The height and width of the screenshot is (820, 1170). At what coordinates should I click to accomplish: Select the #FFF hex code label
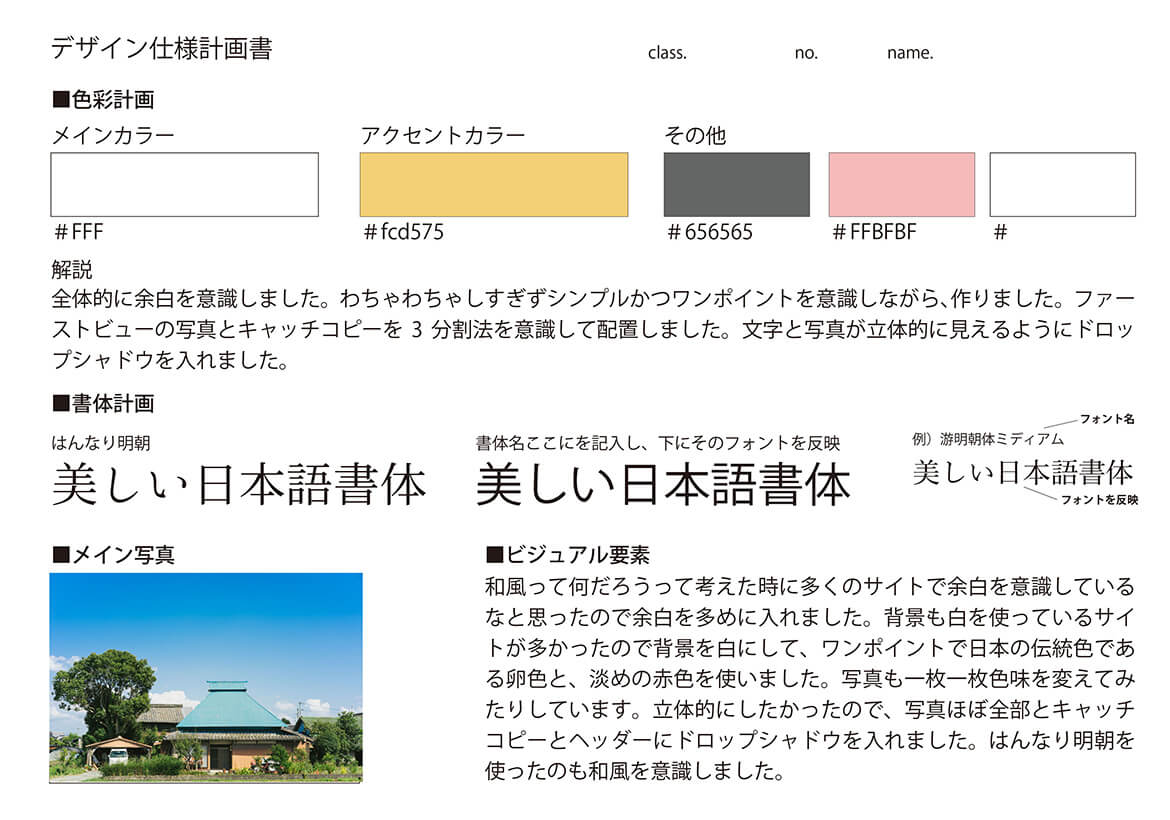tap(80, 233)
